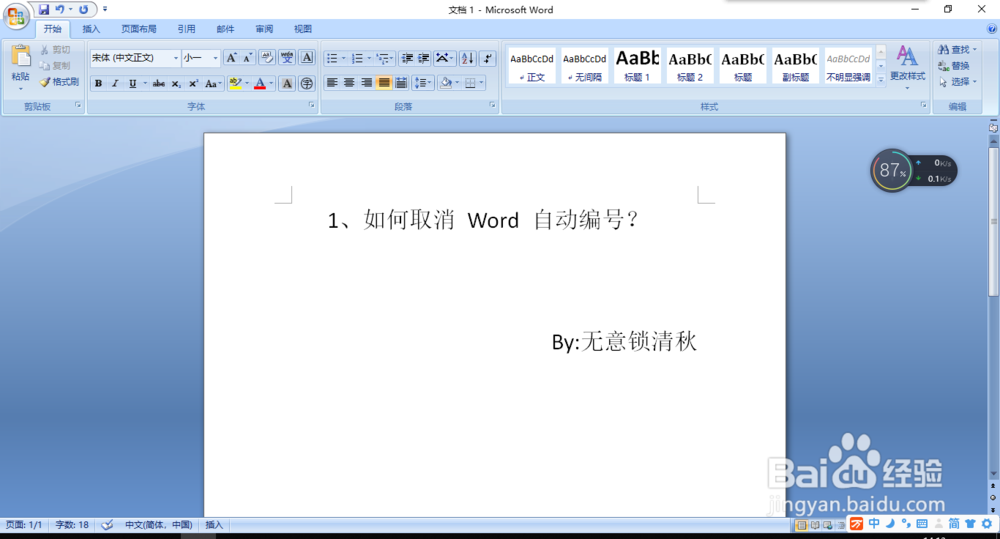This screenshot has height=539, width=1000.
Task: Align text left
Action: (x=332, y=83)
